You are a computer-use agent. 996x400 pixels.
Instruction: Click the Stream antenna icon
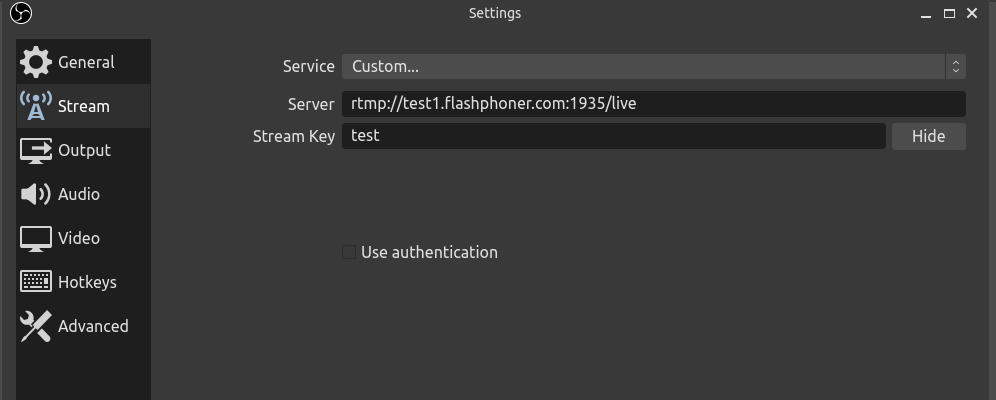coord(36,106)
